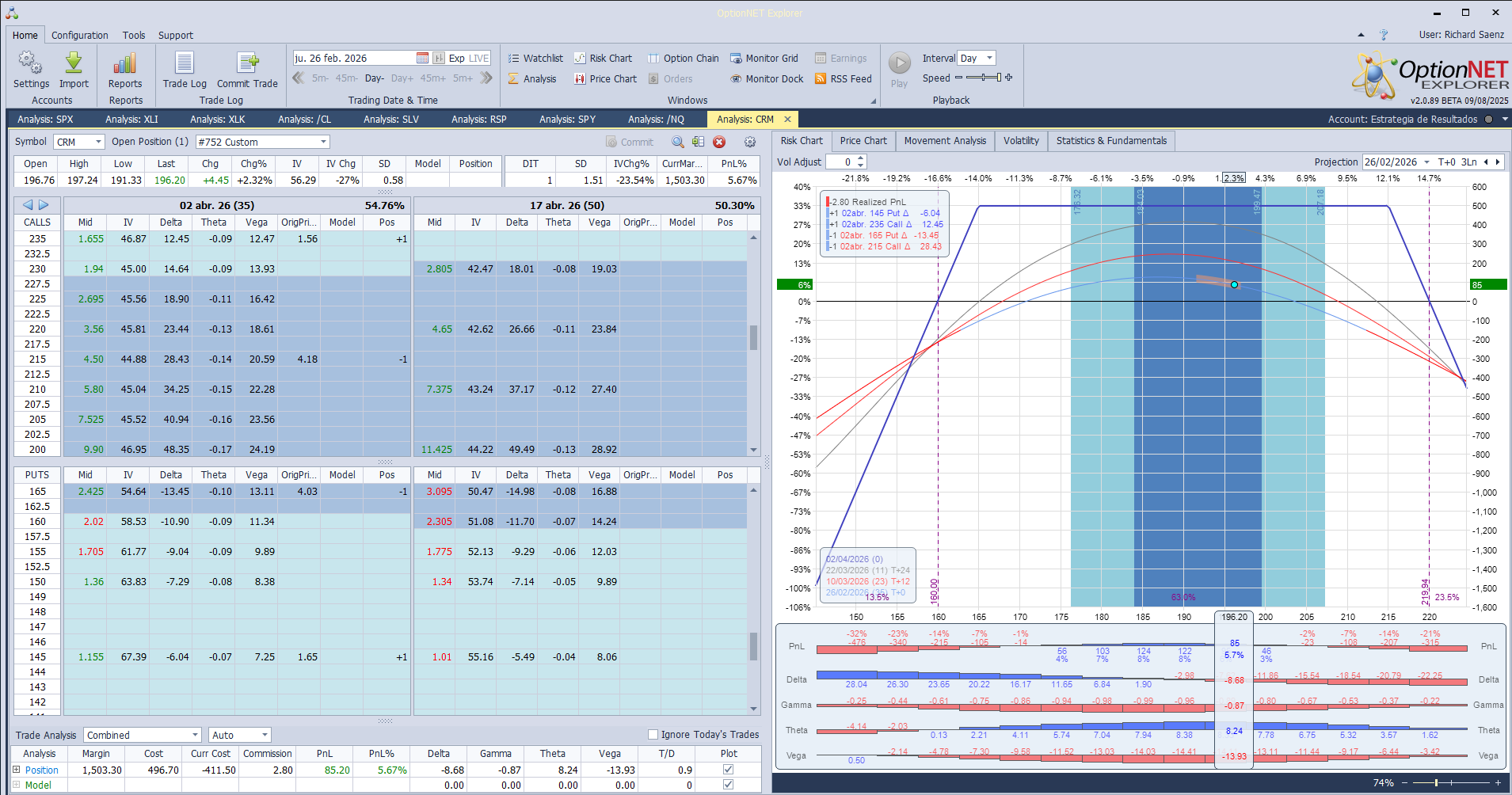
Task: Step forward one day with Day+ button
Action: (x=402, y=78)
